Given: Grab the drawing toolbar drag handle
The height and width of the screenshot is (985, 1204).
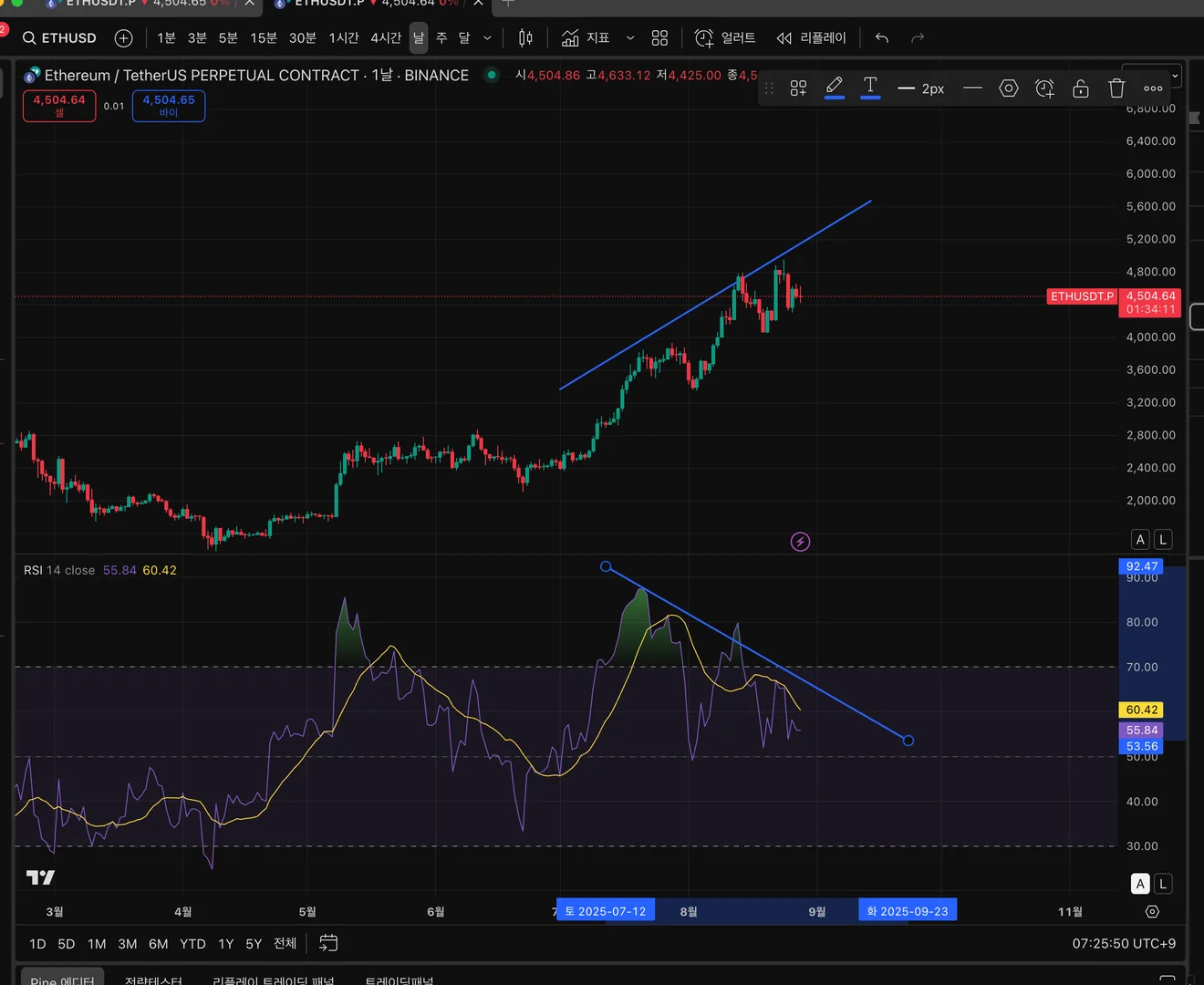Looking at the screenshot, I should tap(769, 88).
